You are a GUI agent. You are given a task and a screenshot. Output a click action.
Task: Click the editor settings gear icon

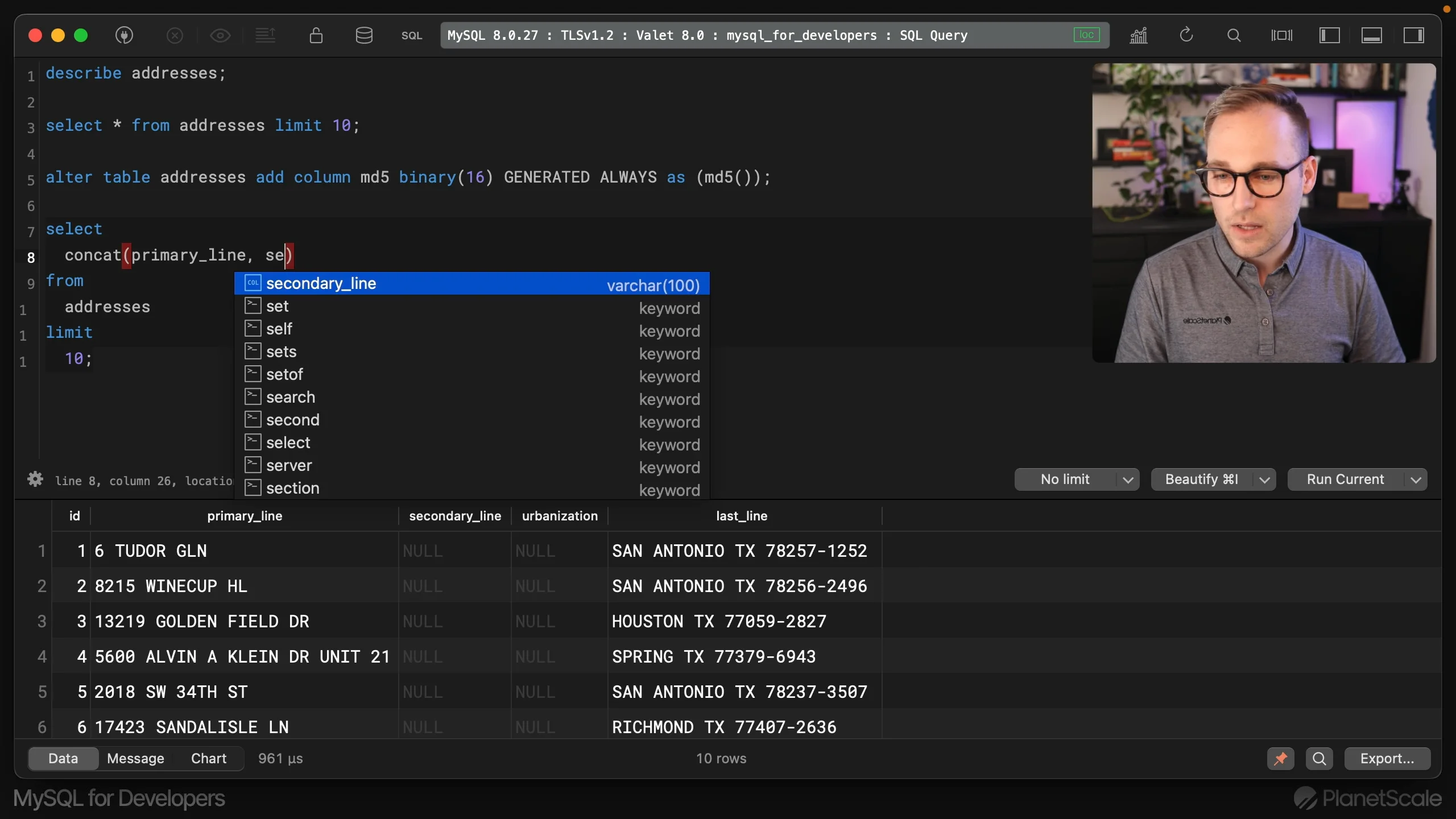(x=35, y=479)
